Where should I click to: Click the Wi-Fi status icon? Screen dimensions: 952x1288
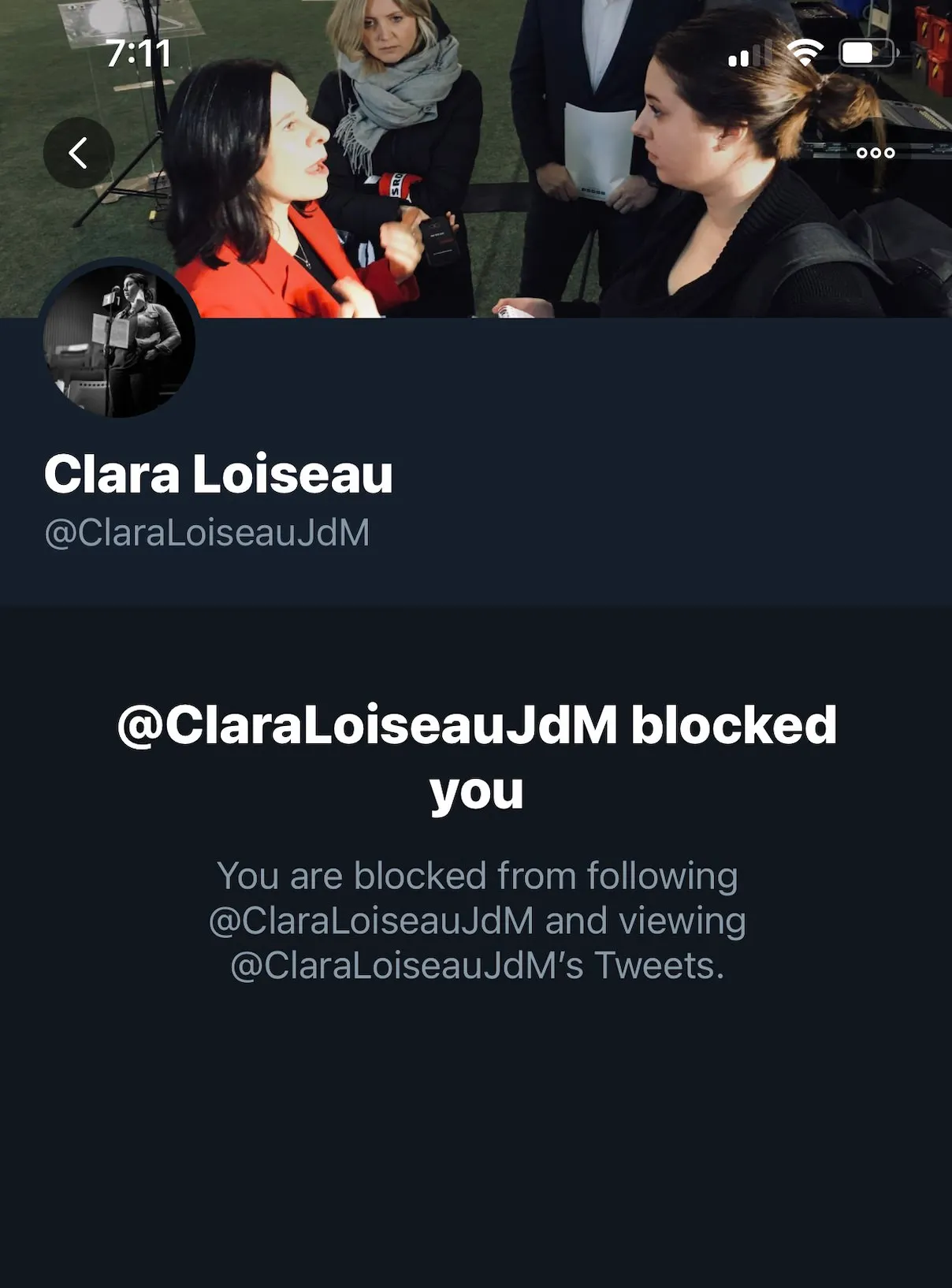[805, 53]
